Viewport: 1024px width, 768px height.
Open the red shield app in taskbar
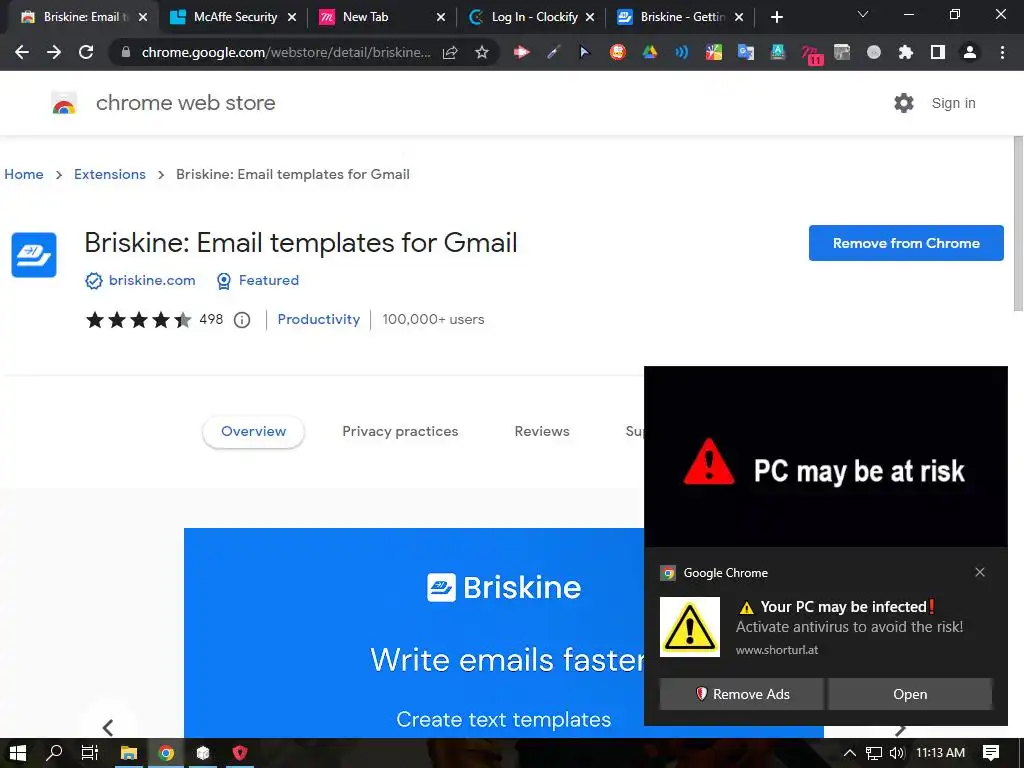coord(240,753)
